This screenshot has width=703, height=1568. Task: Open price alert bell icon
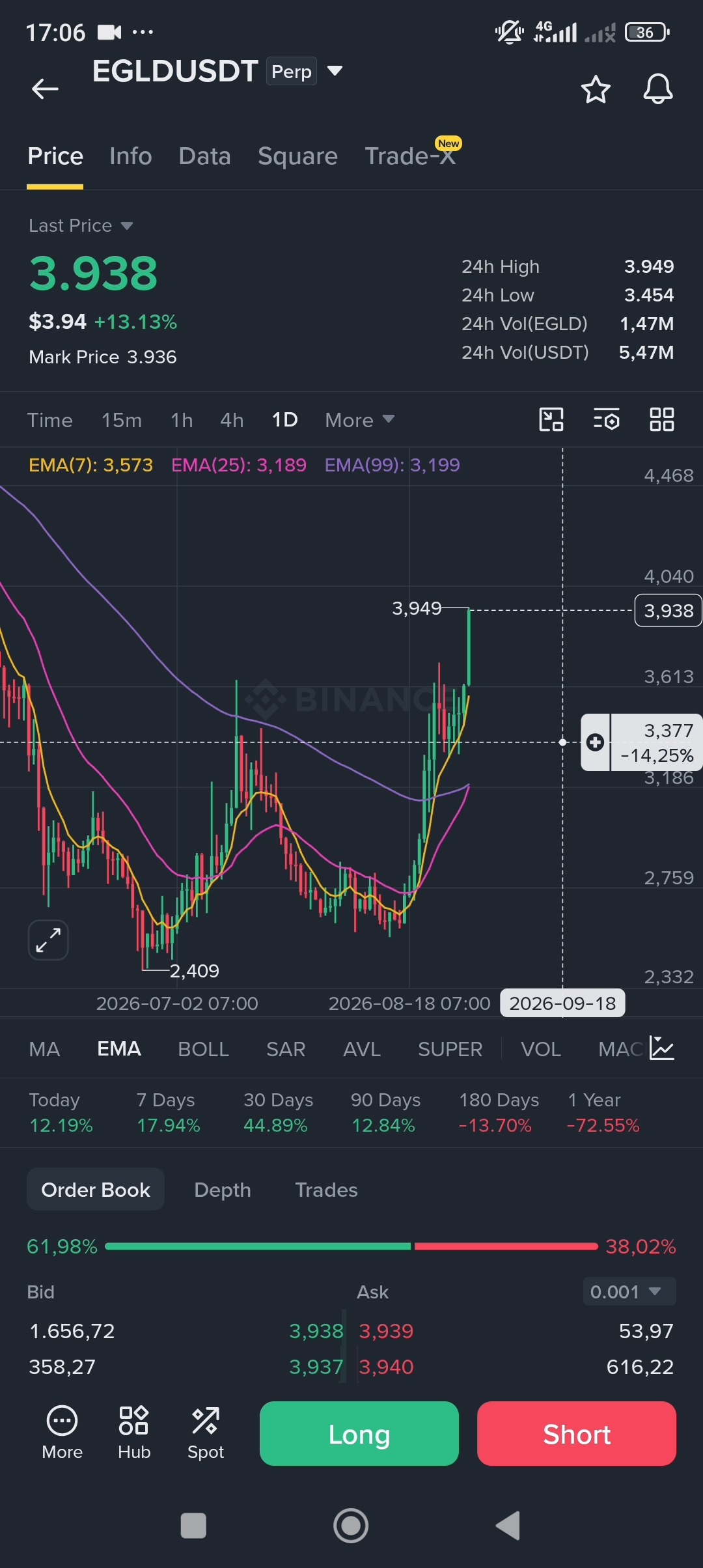click(658, 89)
